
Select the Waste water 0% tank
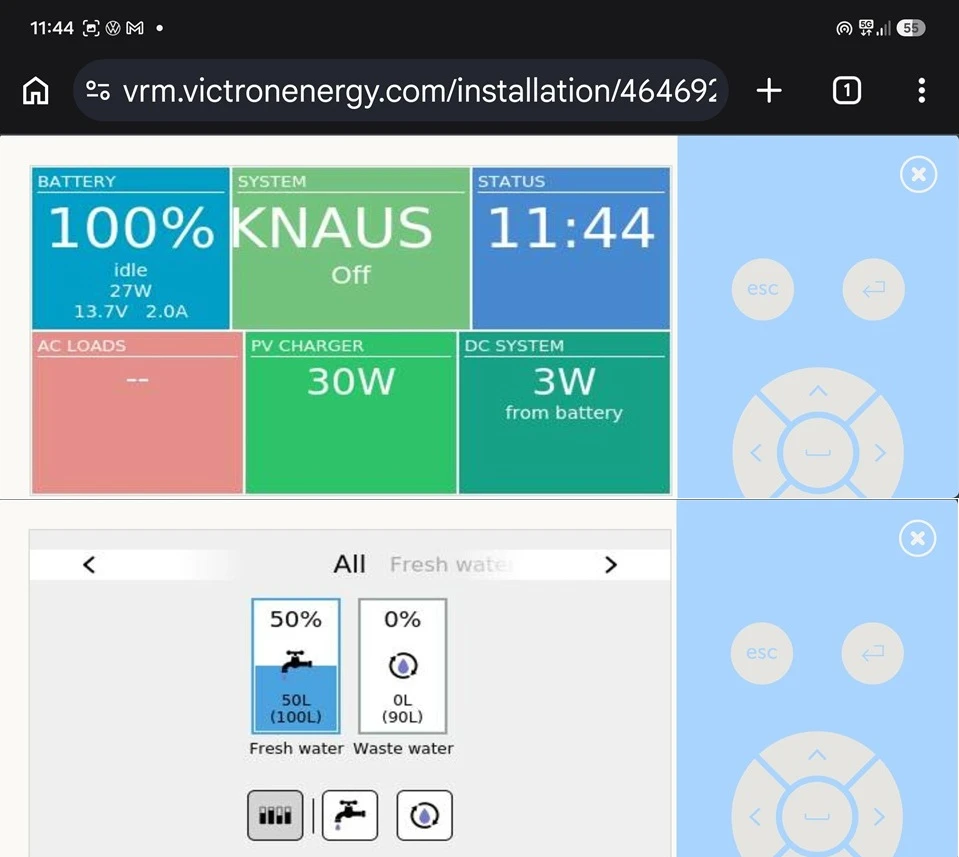[x=402, y=666]
